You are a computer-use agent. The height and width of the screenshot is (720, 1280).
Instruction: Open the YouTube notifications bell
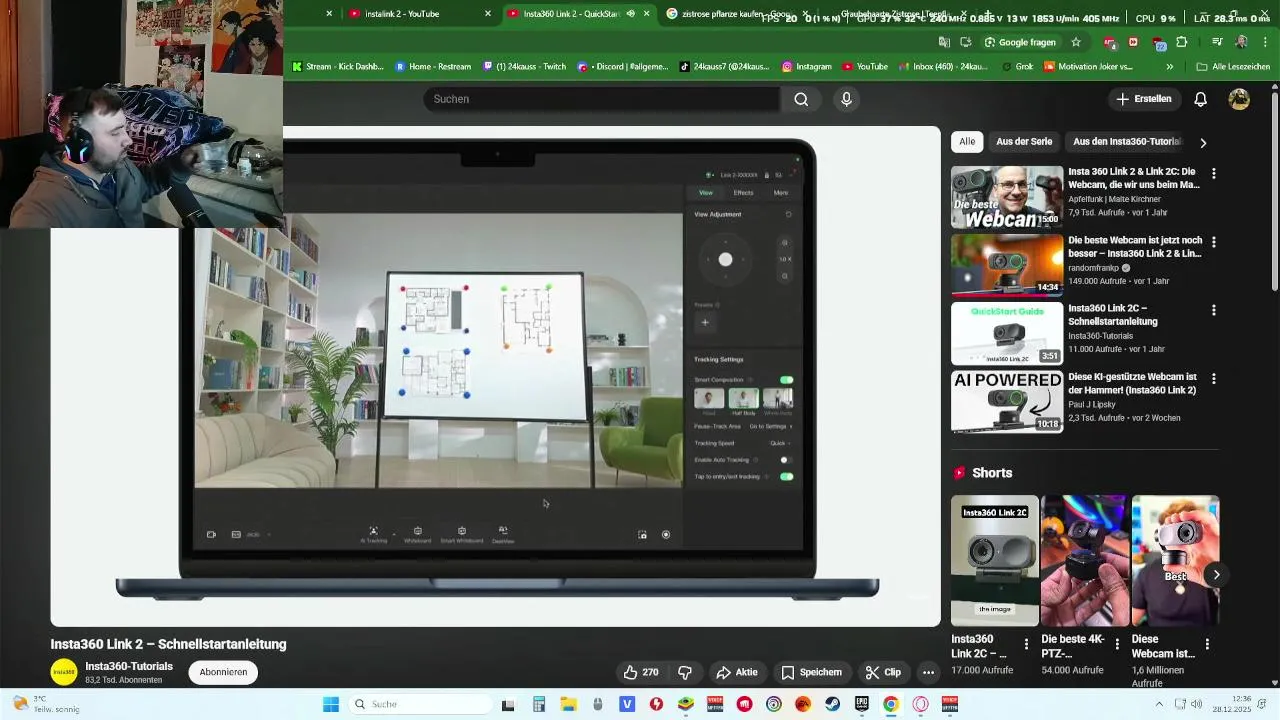click(1200, 99)
